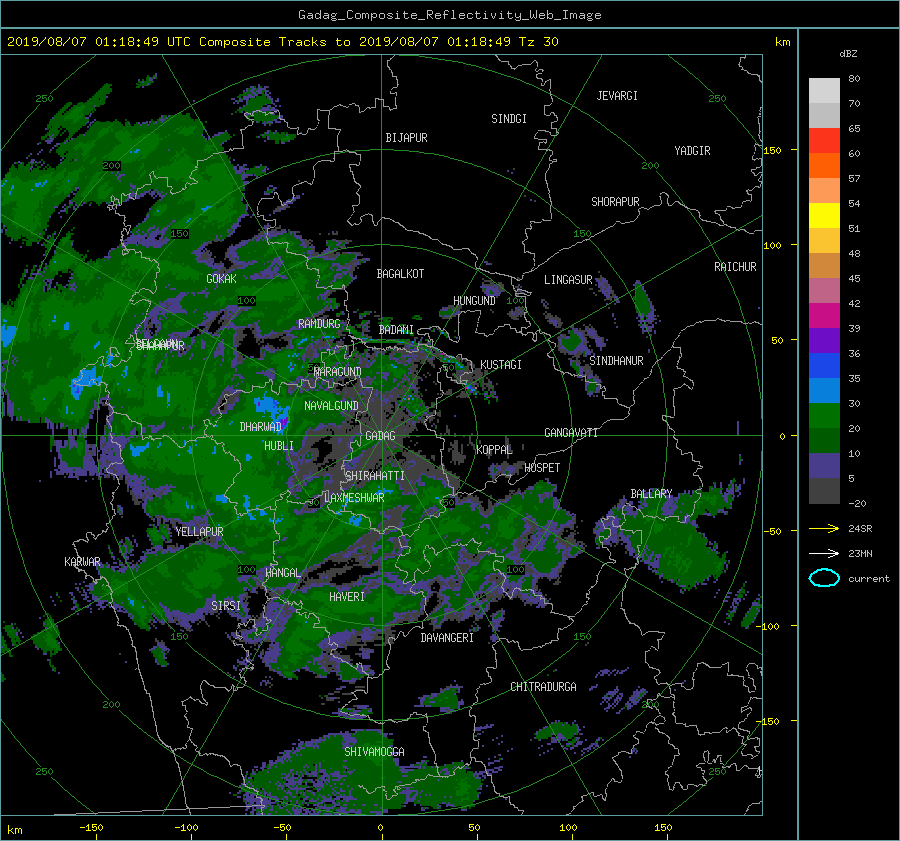Select the indigo 5-10 dBZ legend swatch

[x=824, y=466]
